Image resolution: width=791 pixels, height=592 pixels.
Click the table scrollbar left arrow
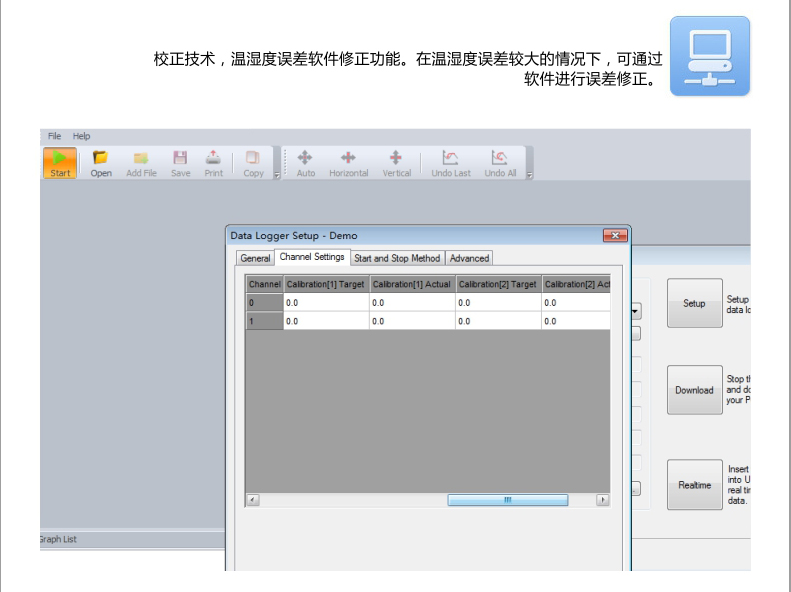click(253, 500)
